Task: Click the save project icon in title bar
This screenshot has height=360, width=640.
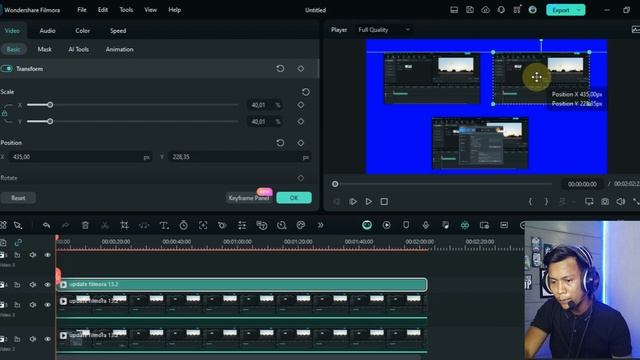Action: pos(470,10)
